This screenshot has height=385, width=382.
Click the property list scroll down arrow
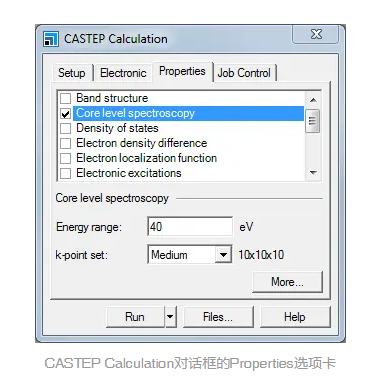(x=313, y=172)
